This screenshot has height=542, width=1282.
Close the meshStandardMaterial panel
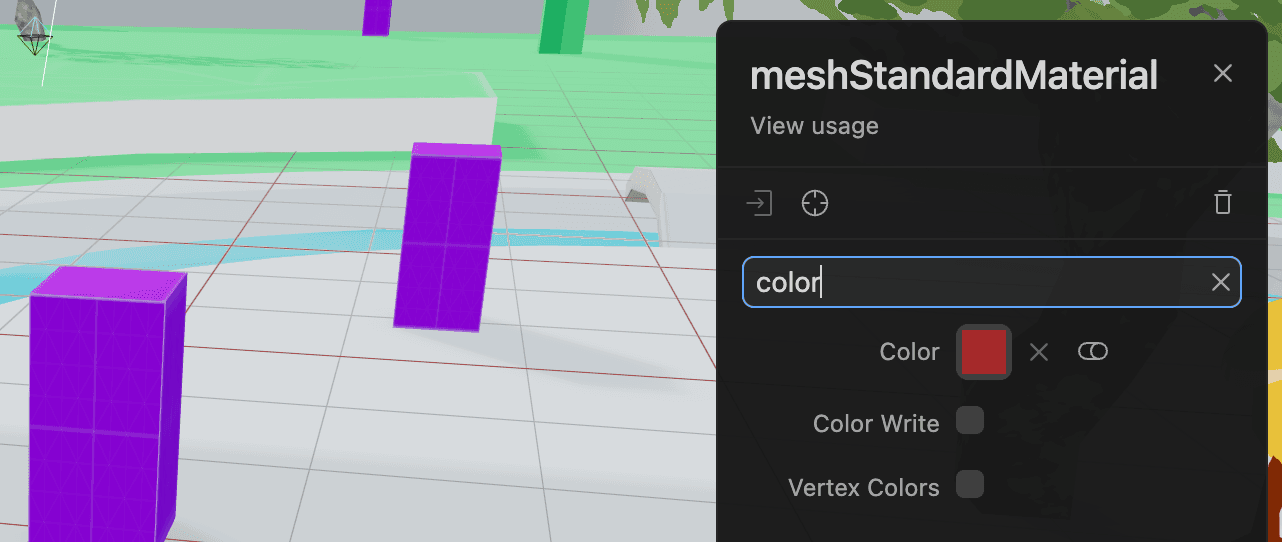point(1222,73)
